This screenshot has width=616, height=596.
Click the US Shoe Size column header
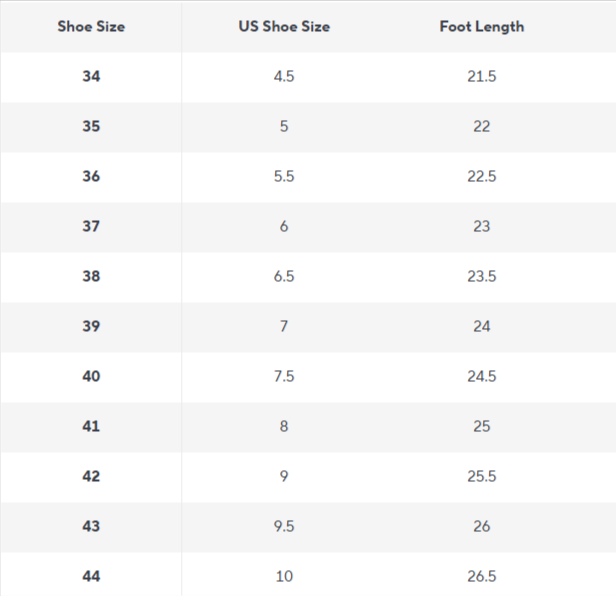pos(284,27)
